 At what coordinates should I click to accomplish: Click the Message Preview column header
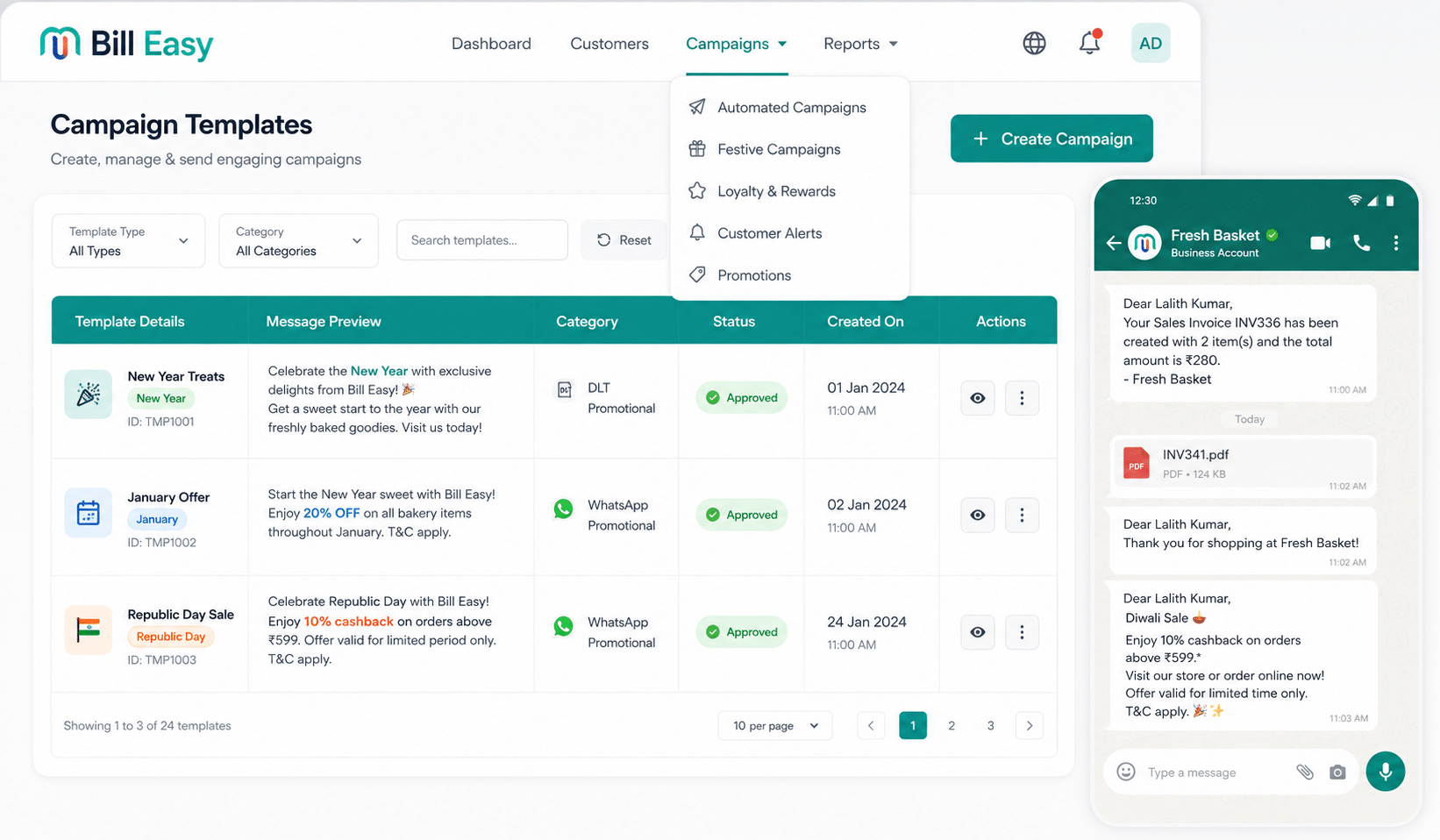click(x=324, y=321)
